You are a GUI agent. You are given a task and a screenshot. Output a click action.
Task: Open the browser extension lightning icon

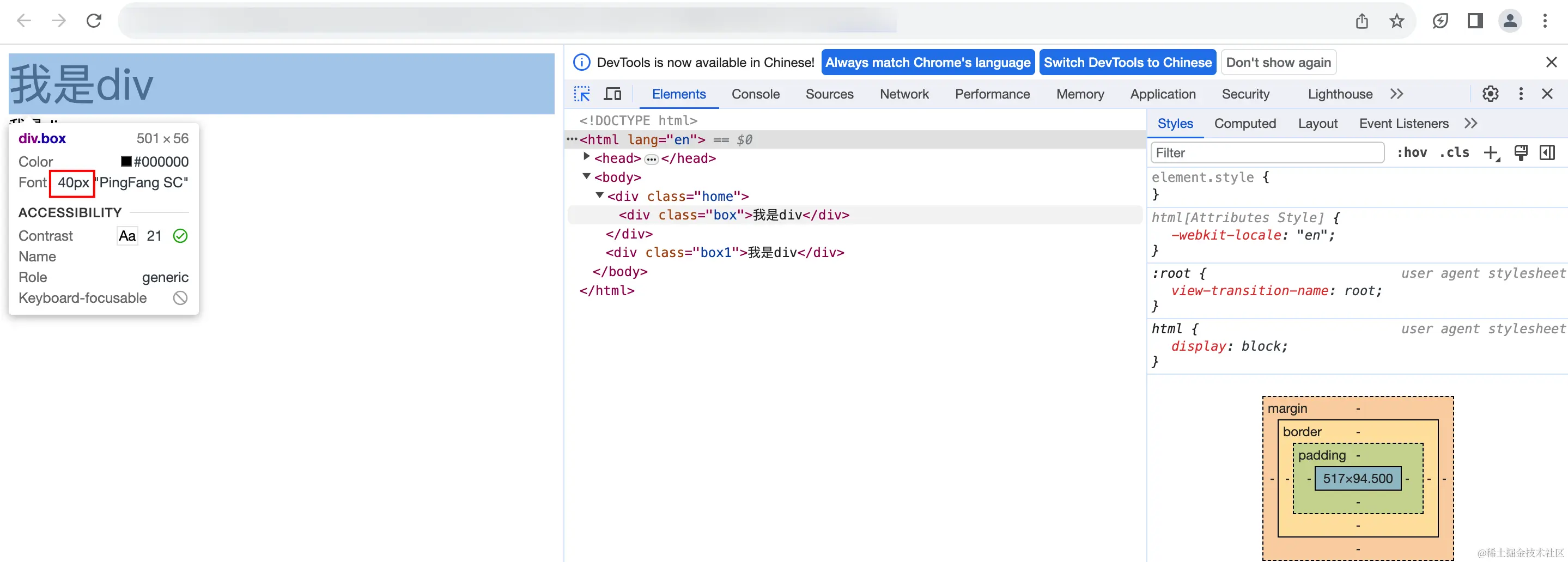[x=1440, y=21]
